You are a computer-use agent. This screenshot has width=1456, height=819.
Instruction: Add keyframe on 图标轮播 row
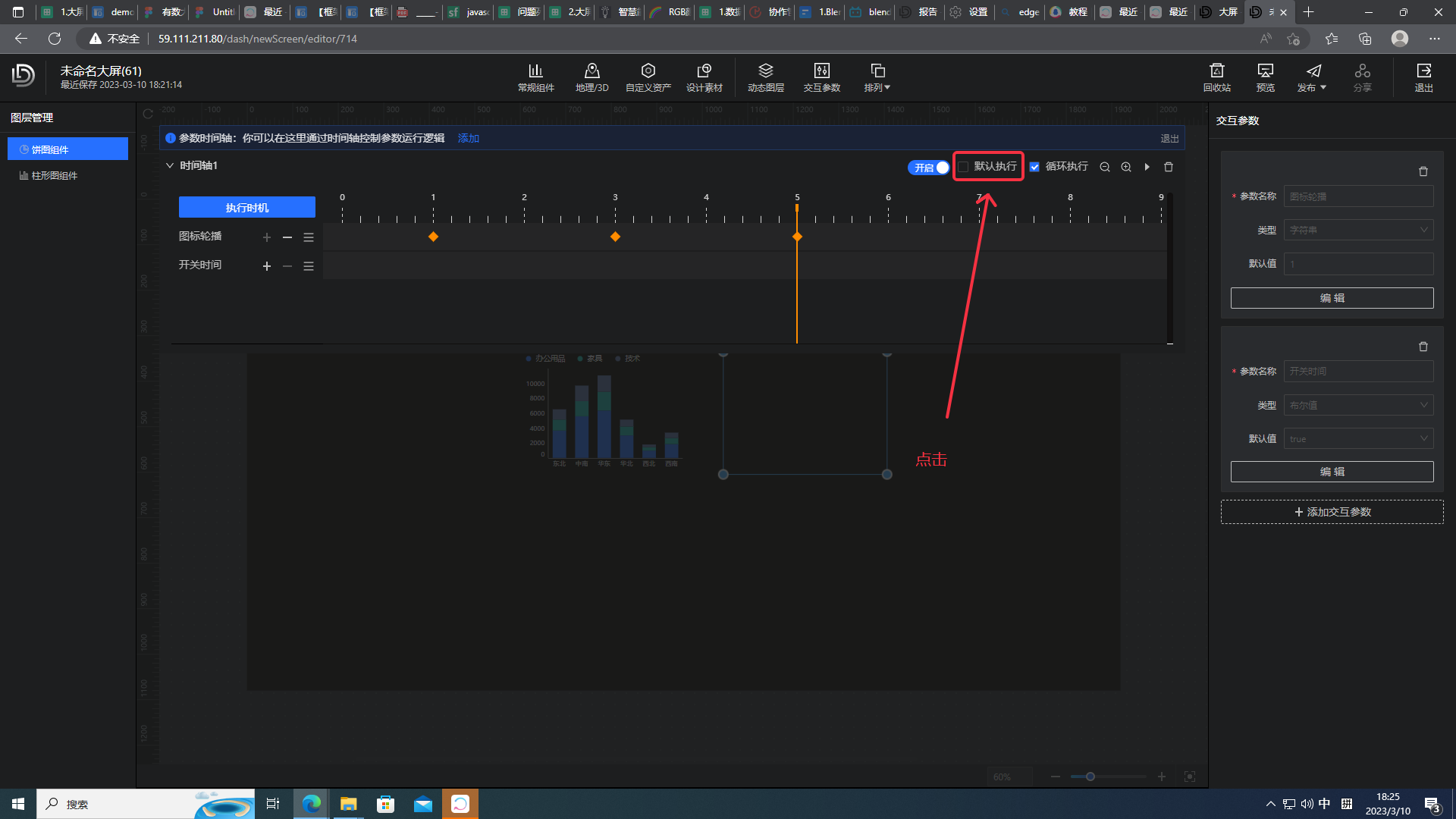(267, 237)
